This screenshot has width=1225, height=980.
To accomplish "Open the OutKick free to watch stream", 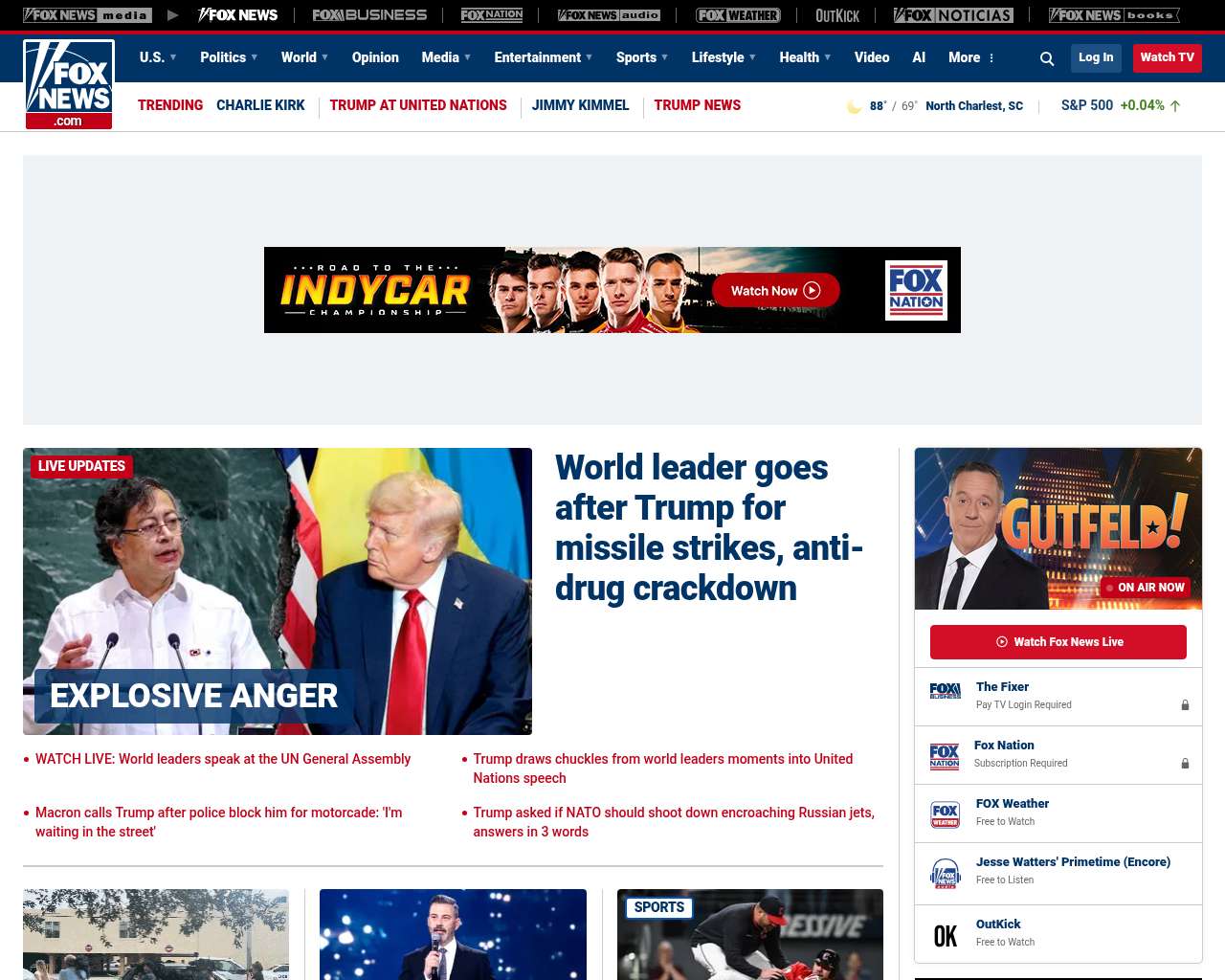I will 1058,933.
